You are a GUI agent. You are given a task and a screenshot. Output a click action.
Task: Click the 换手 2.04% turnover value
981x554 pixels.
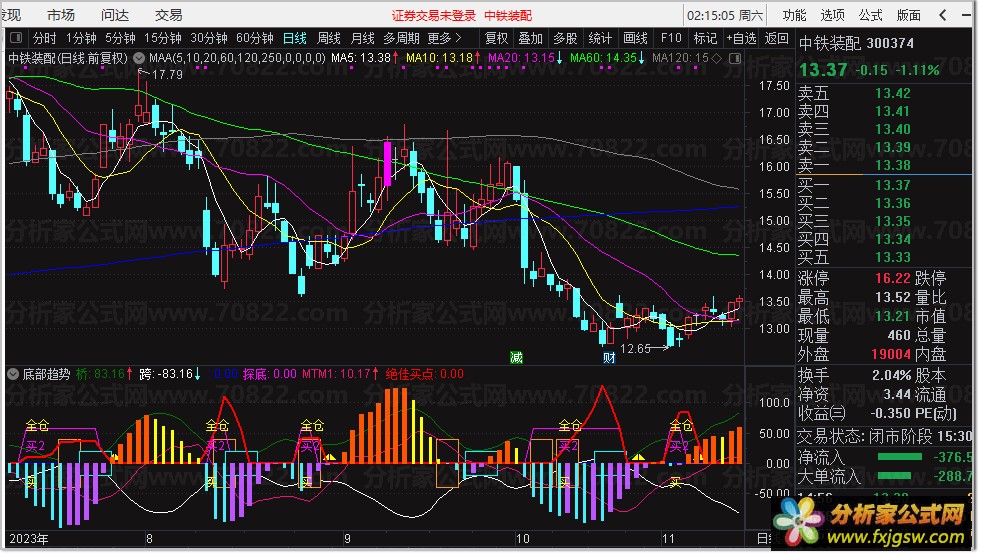(x=892, y=376)
